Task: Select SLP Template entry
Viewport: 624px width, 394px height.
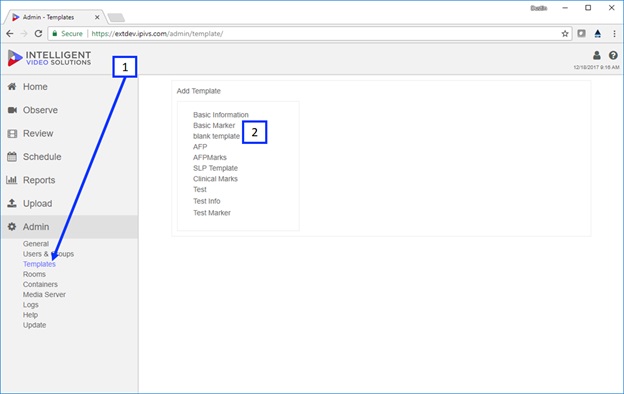Action: tap(215, 168)
